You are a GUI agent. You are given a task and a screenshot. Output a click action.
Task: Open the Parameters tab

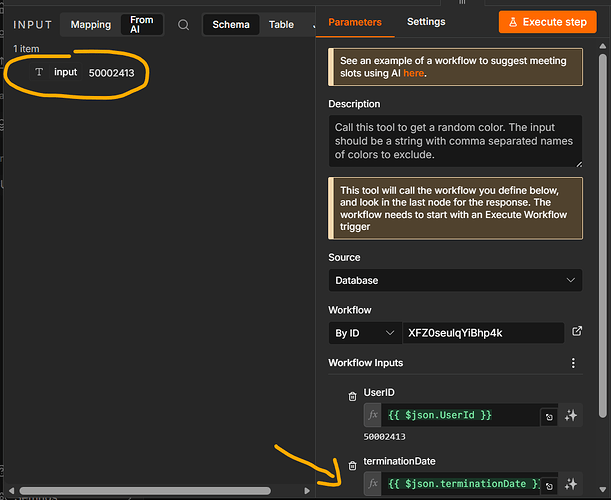355,22
